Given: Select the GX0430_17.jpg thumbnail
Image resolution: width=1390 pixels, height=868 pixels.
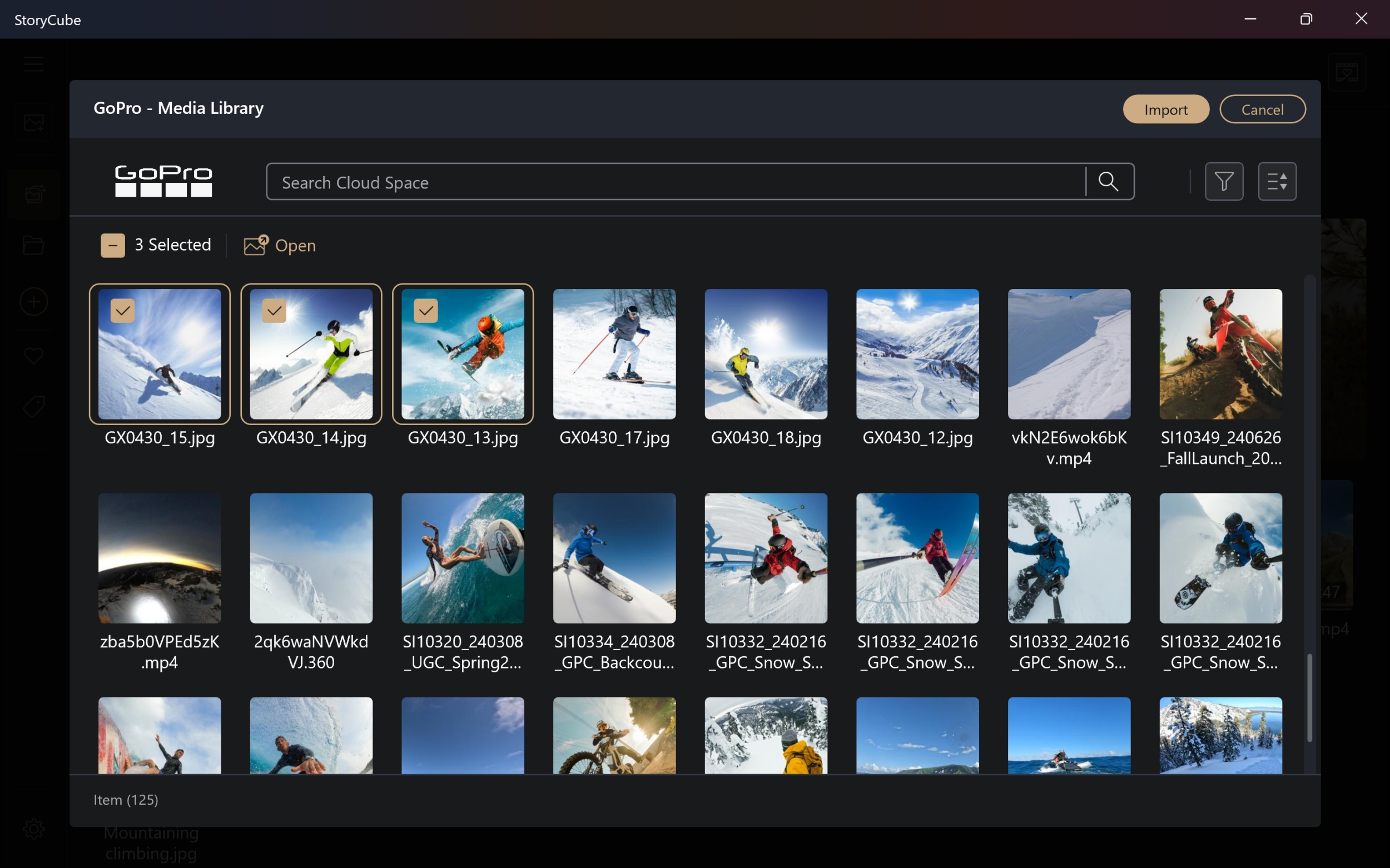Looking at the screenshot, I should pyautogui.click(x=614, y=353).
